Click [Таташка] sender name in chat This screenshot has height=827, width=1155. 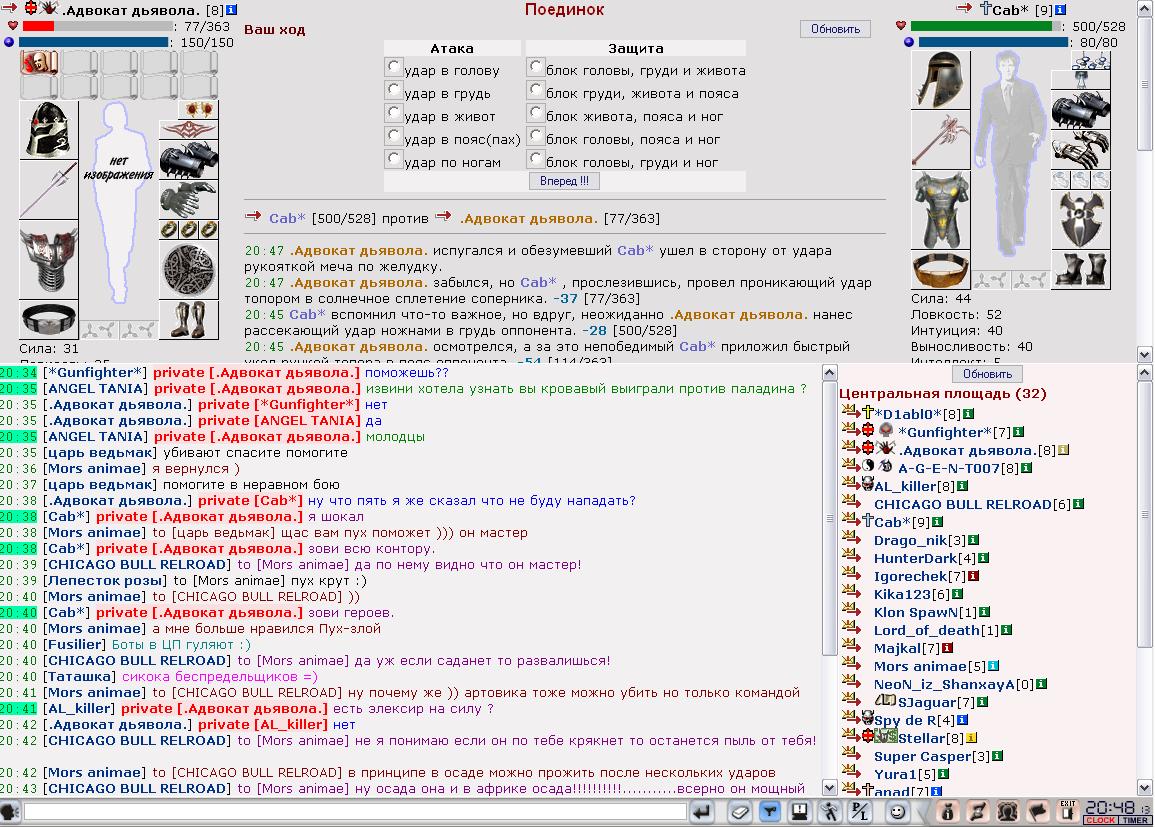[x=80, y=677]
